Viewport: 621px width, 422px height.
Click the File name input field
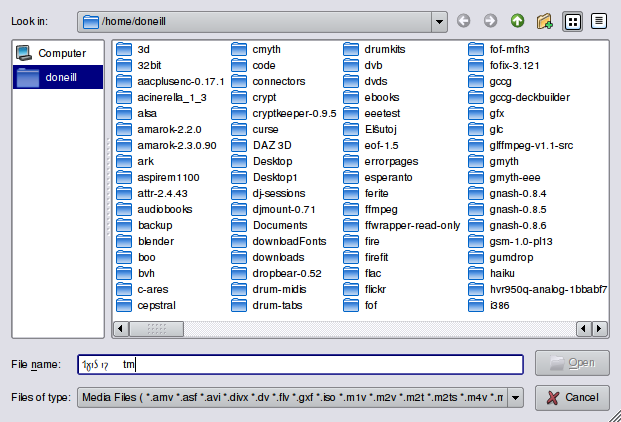tap(300, 364)
